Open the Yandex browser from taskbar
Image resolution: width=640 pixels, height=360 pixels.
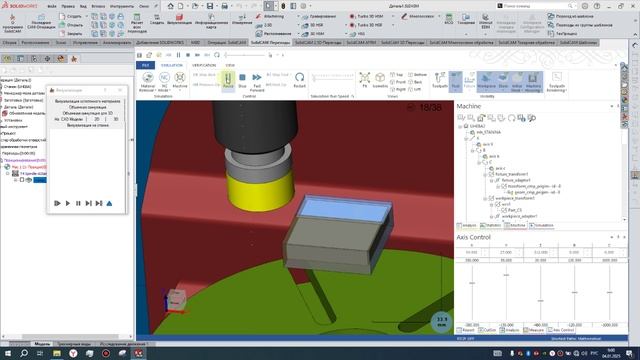pyautogui.click(x=73, y=353)
